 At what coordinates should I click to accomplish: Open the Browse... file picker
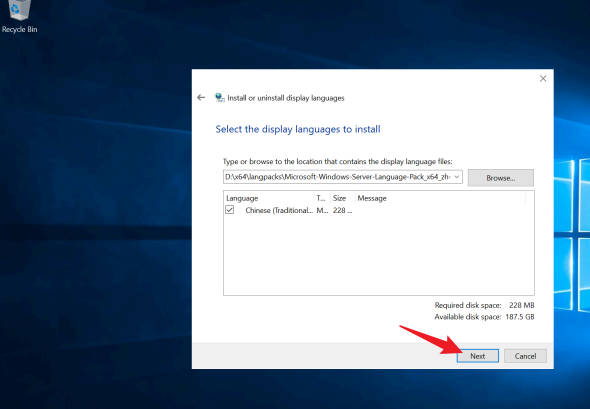click(x=500, y=178)
